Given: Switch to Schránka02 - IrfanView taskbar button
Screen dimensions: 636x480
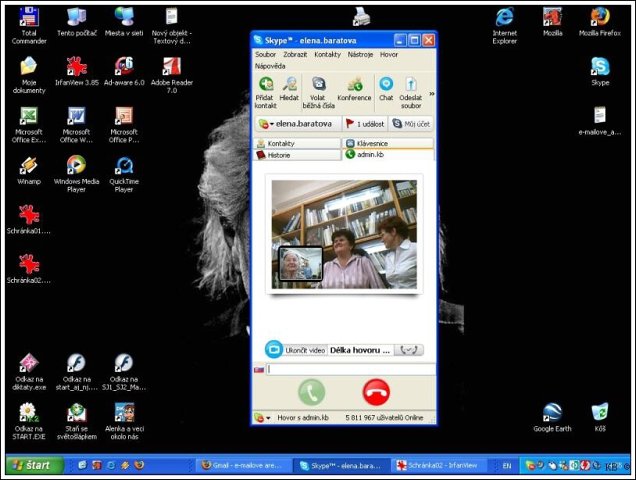Looking at the screenshot, I should pos(439,465).
